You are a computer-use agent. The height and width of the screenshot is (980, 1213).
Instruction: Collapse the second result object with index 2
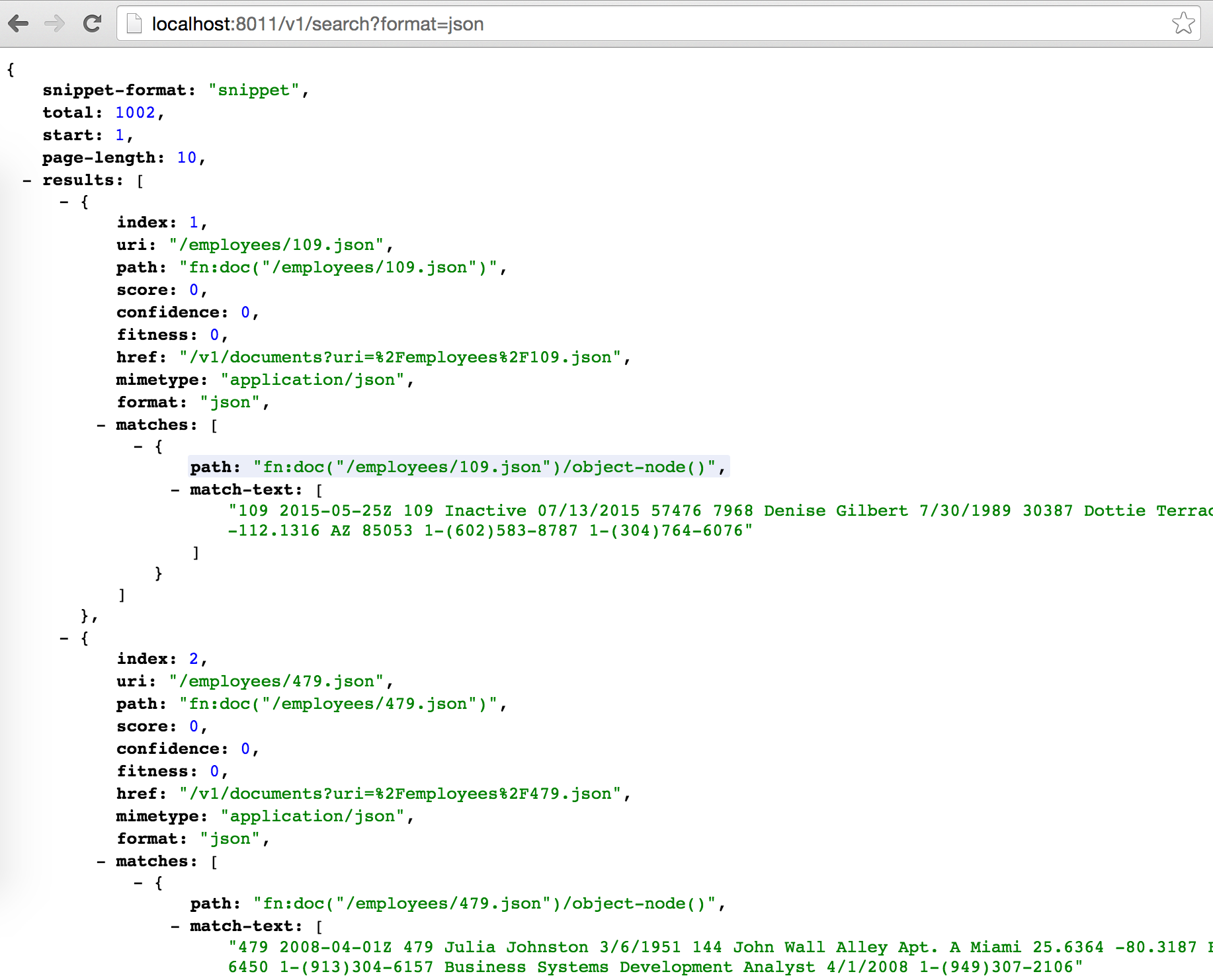pyautogui.click(x=64, y=638)
